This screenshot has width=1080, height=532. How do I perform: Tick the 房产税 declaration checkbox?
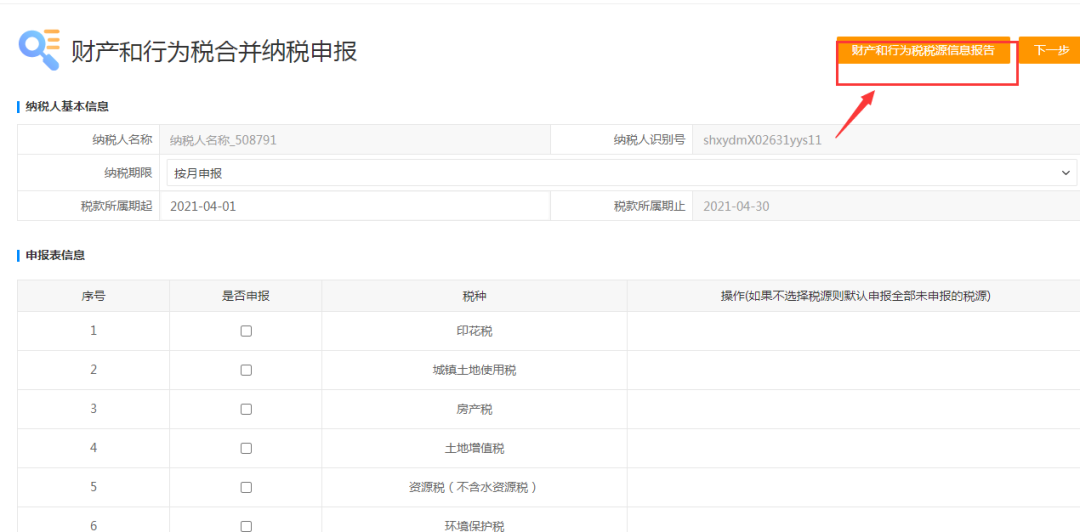[246, 409]
